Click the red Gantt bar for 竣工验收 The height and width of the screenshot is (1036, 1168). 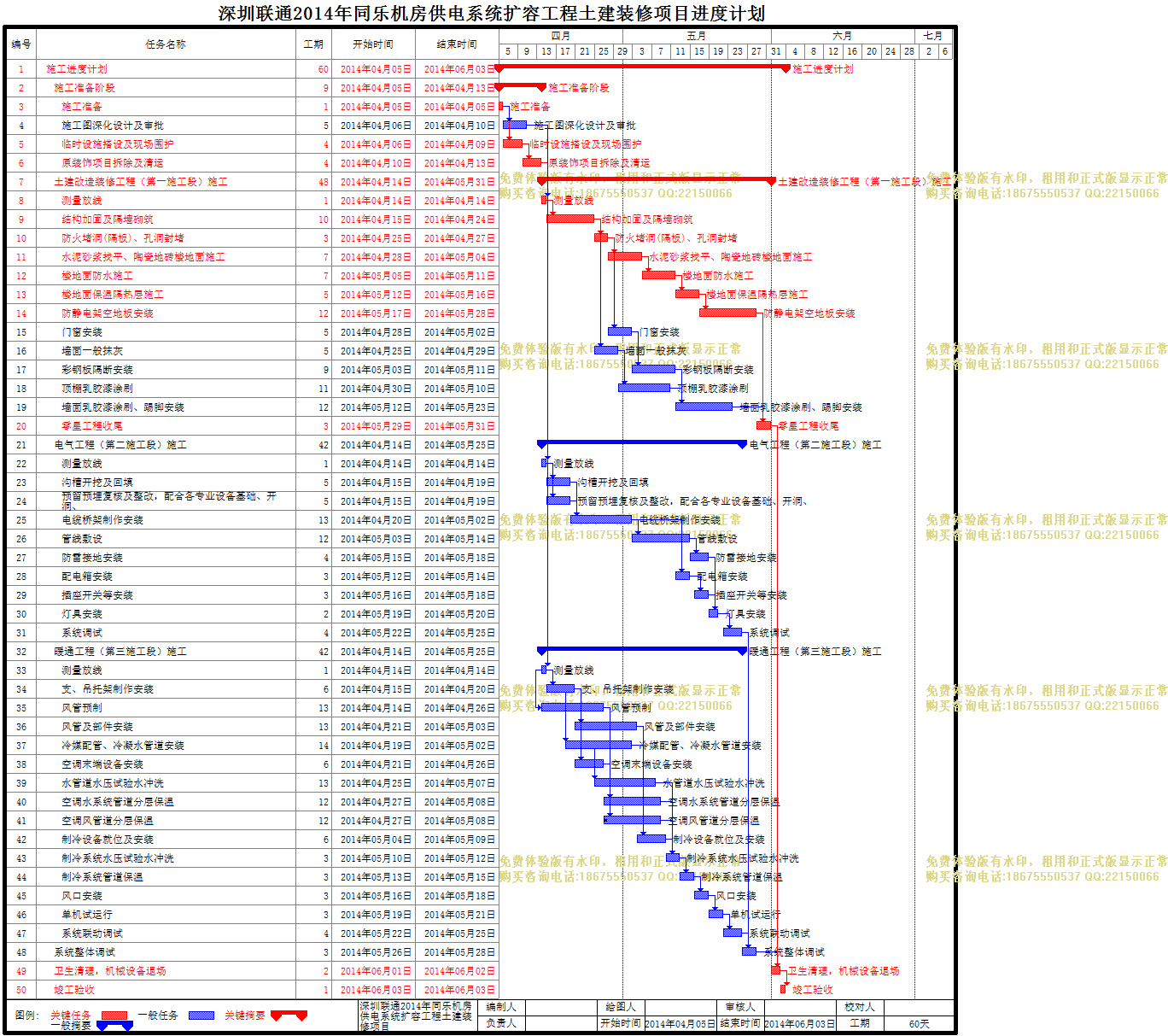[784, 989]
